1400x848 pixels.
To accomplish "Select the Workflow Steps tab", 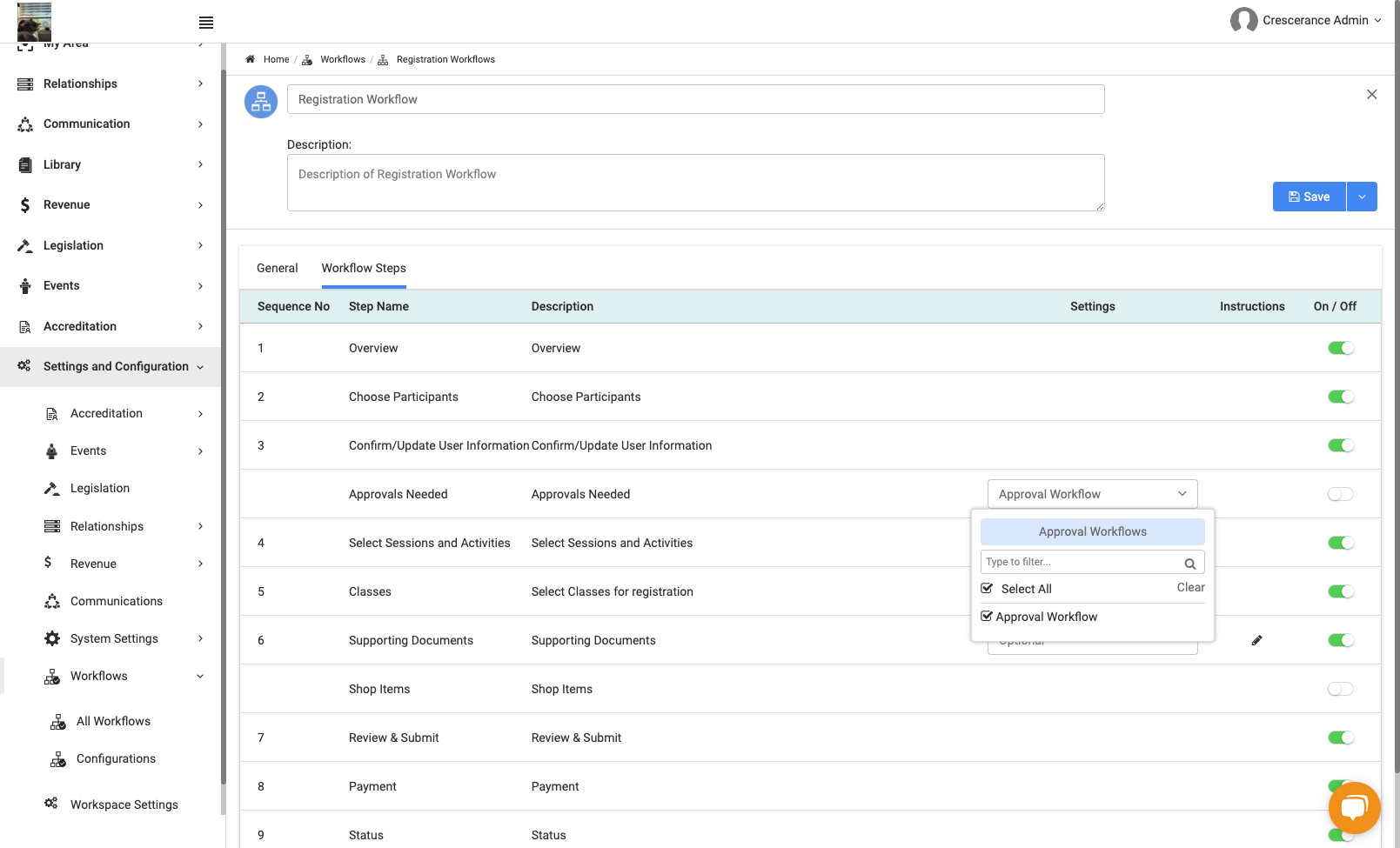I will point(364,268).
